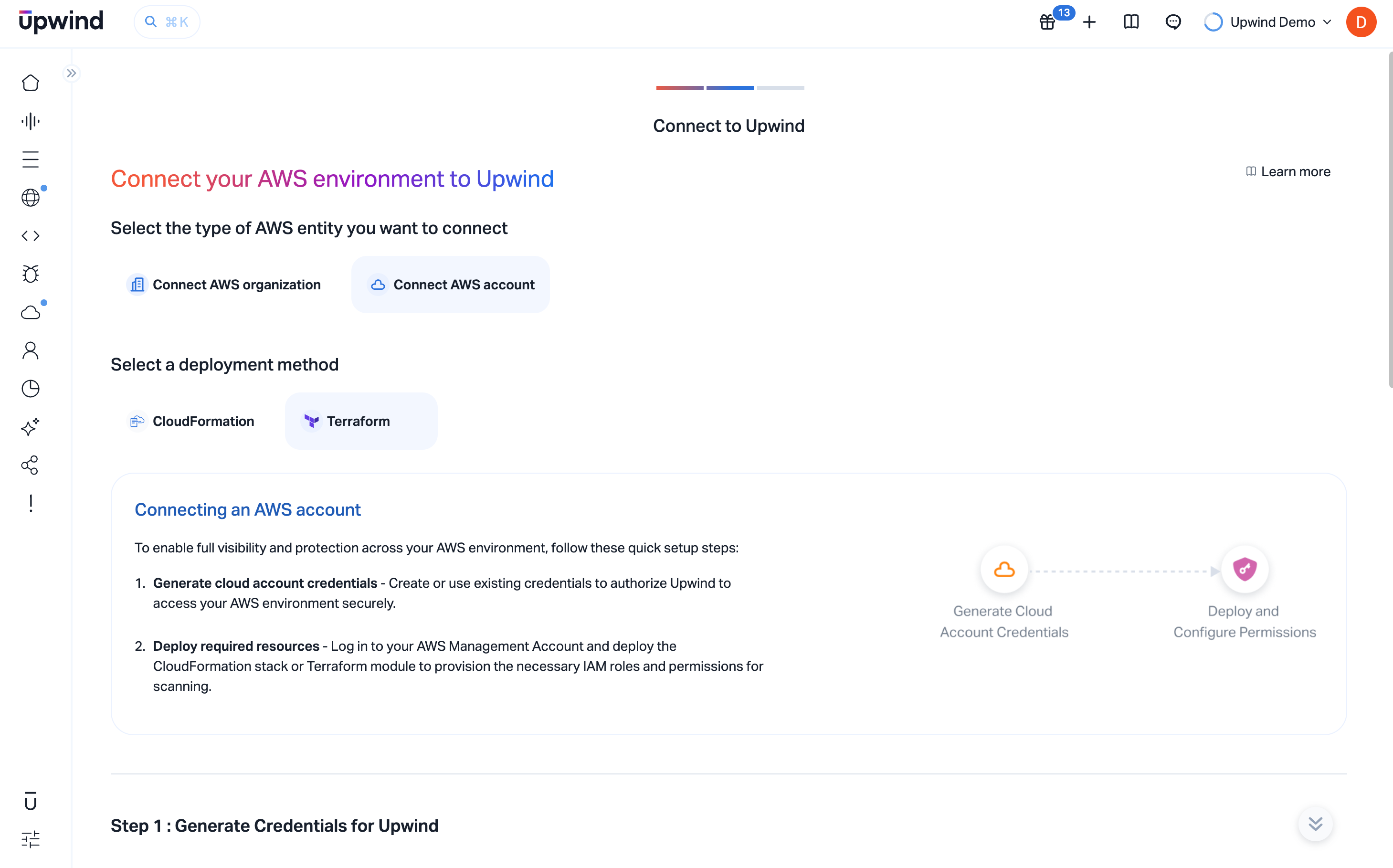1393x868 pixels.
Task: Open the globe sidebar icon
Action: point(31,198)
